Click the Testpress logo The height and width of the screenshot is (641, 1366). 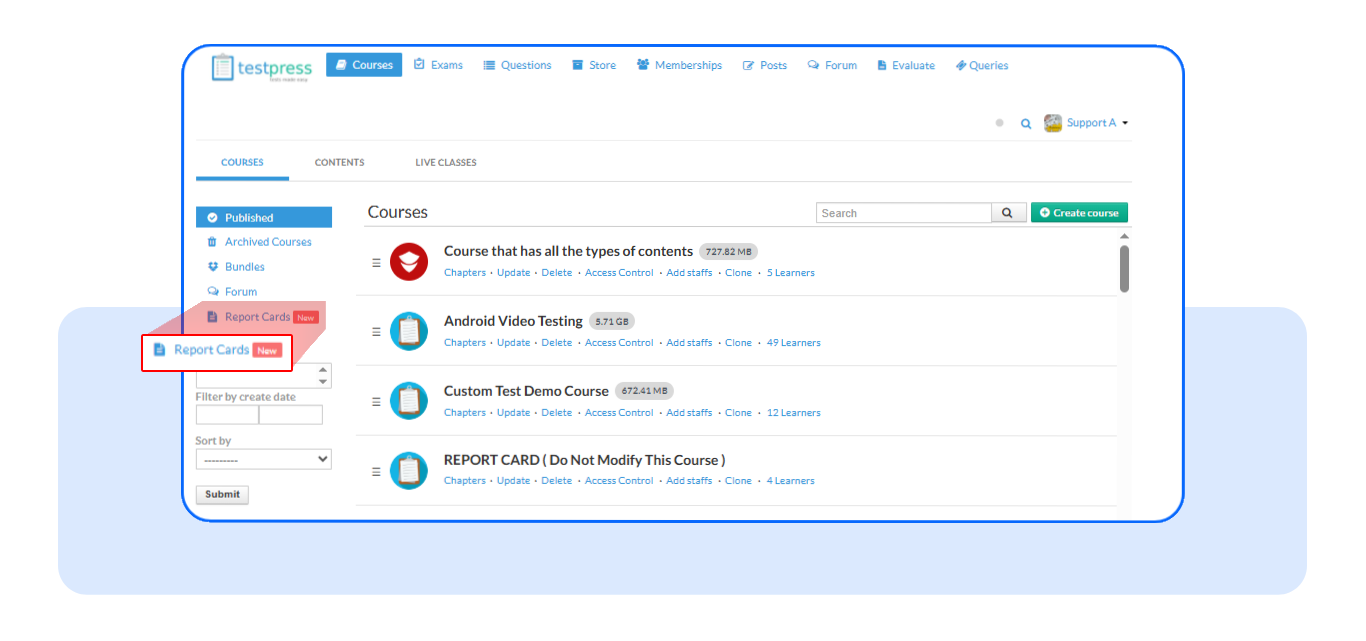(x=262, y=67)
